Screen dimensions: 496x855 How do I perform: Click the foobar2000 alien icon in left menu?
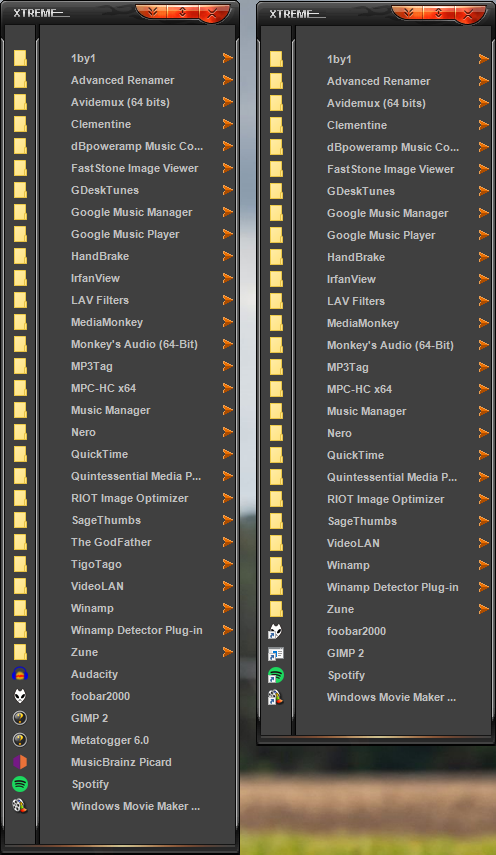[x=20, y=696]
